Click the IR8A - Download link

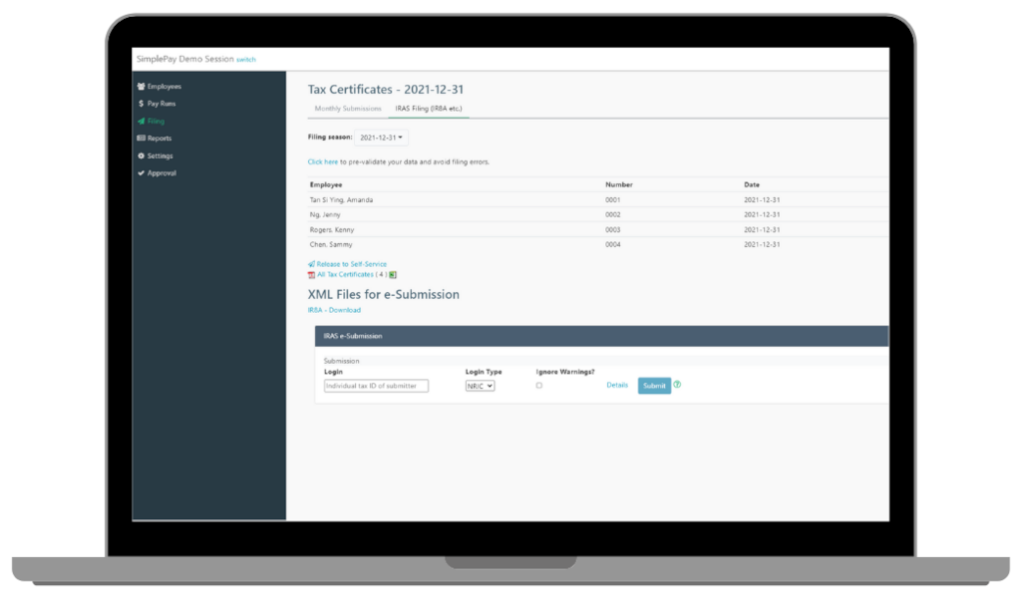click(334, 310)
